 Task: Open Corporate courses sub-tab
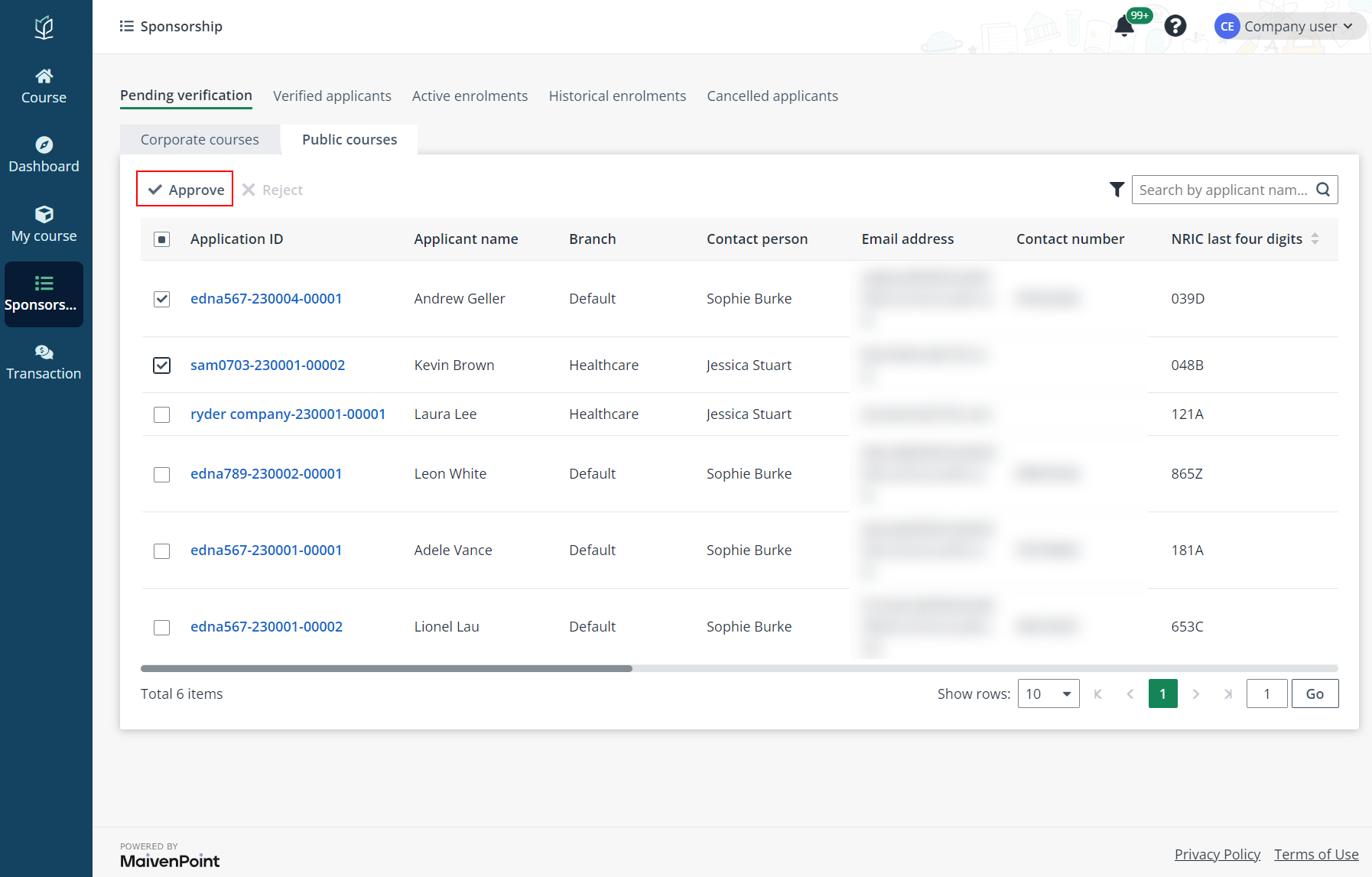200,139
